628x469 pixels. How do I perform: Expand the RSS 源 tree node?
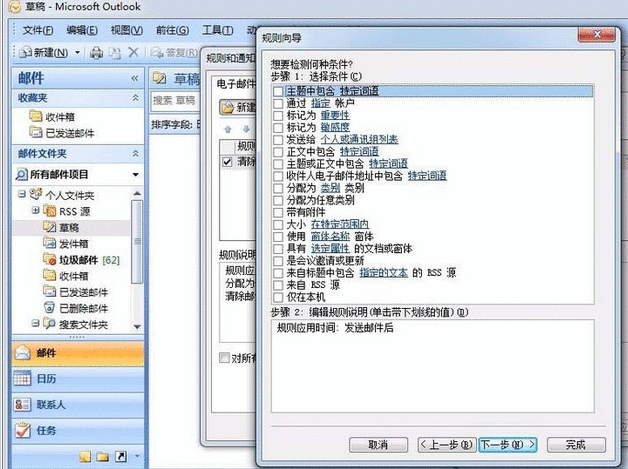[x=36, y=210]
